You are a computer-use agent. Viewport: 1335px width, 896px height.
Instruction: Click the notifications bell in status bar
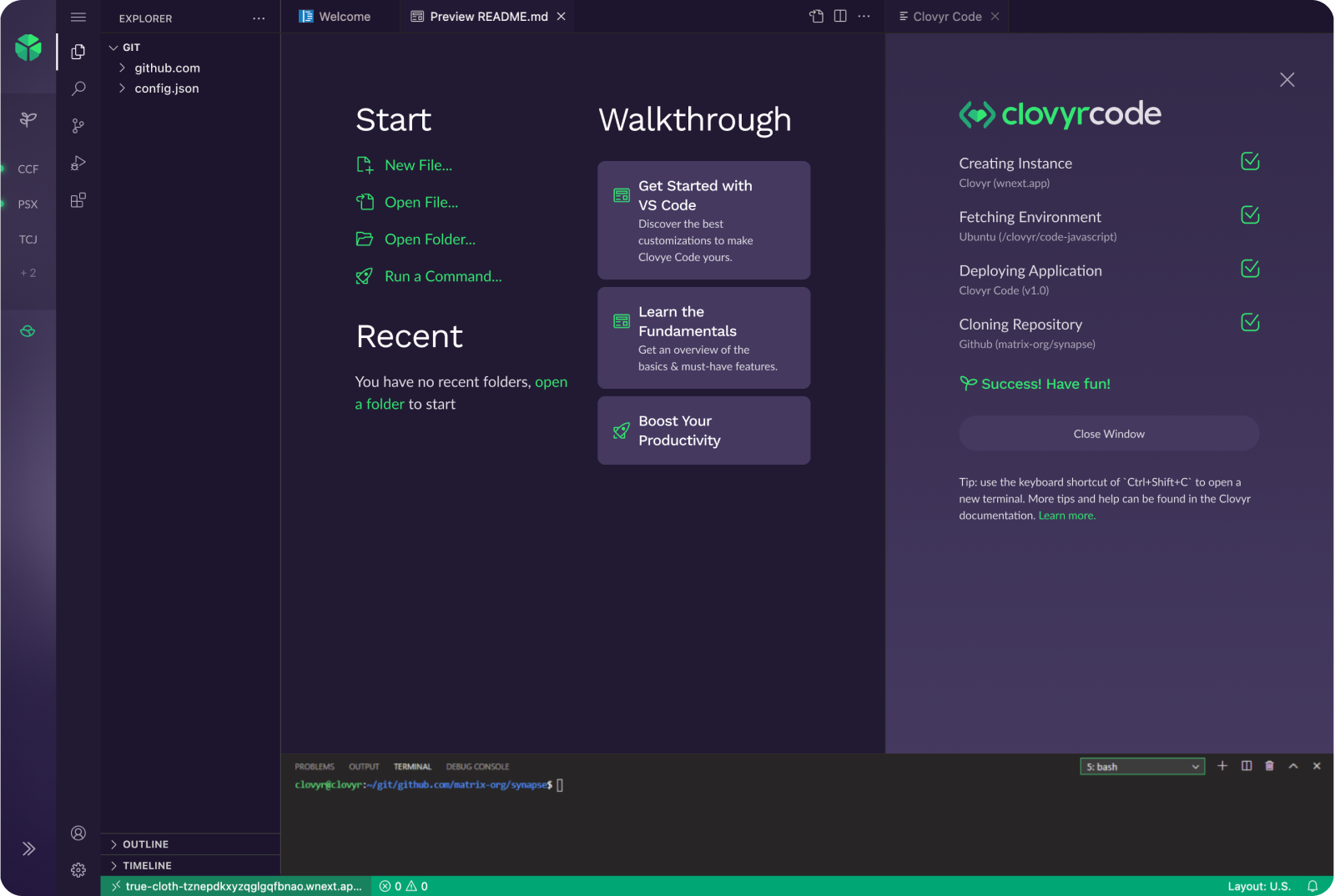tap(1312, 886)
